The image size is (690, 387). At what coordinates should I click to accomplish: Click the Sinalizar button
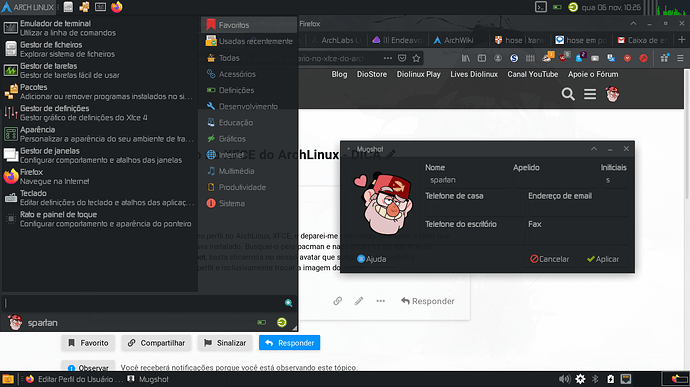point(225,343)
